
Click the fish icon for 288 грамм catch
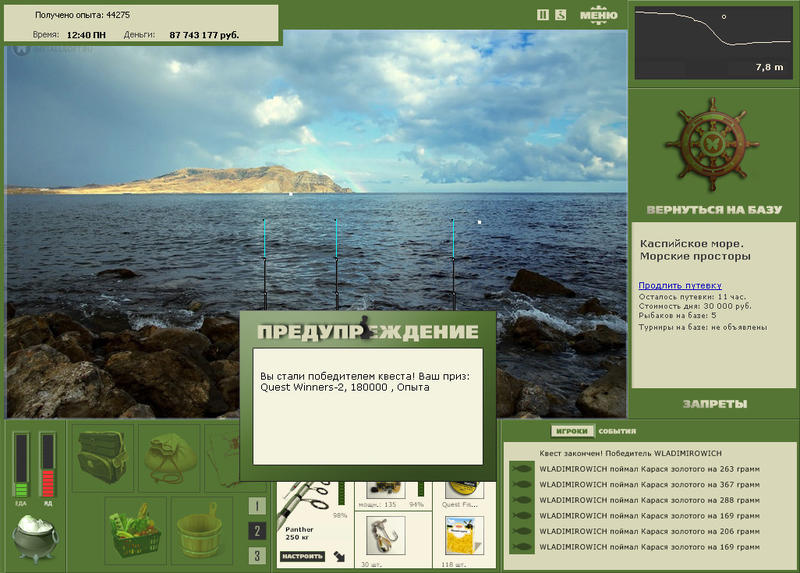[521, 500]
